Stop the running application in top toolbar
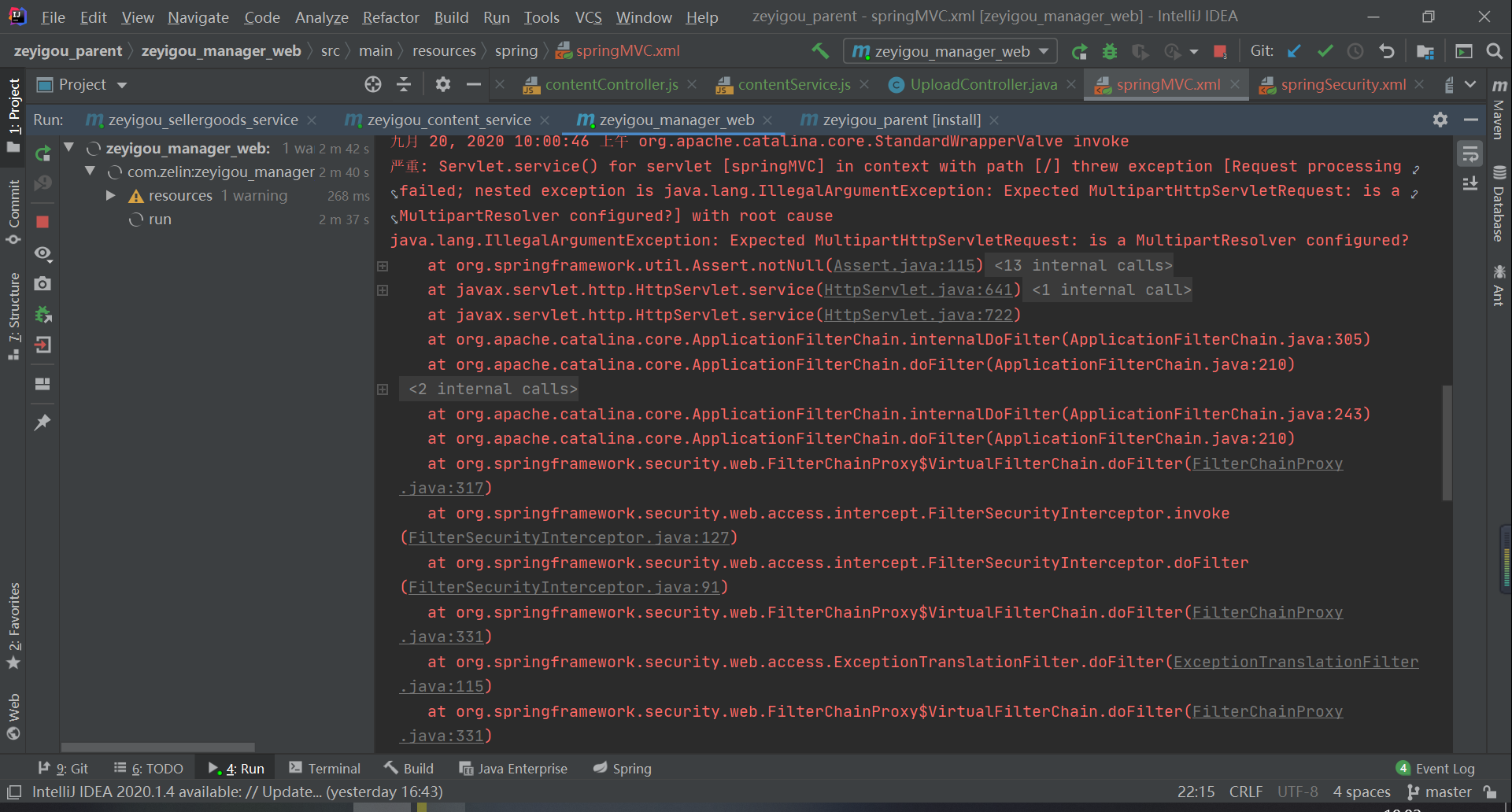This screenshot has height=812, width=1512. tap(1220, 51)
